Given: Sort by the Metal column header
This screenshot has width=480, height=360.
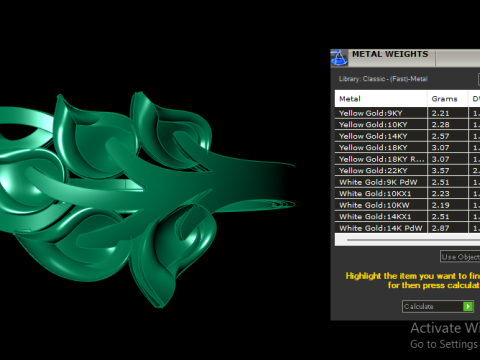Looking at the screenshot, I should 381,99.
